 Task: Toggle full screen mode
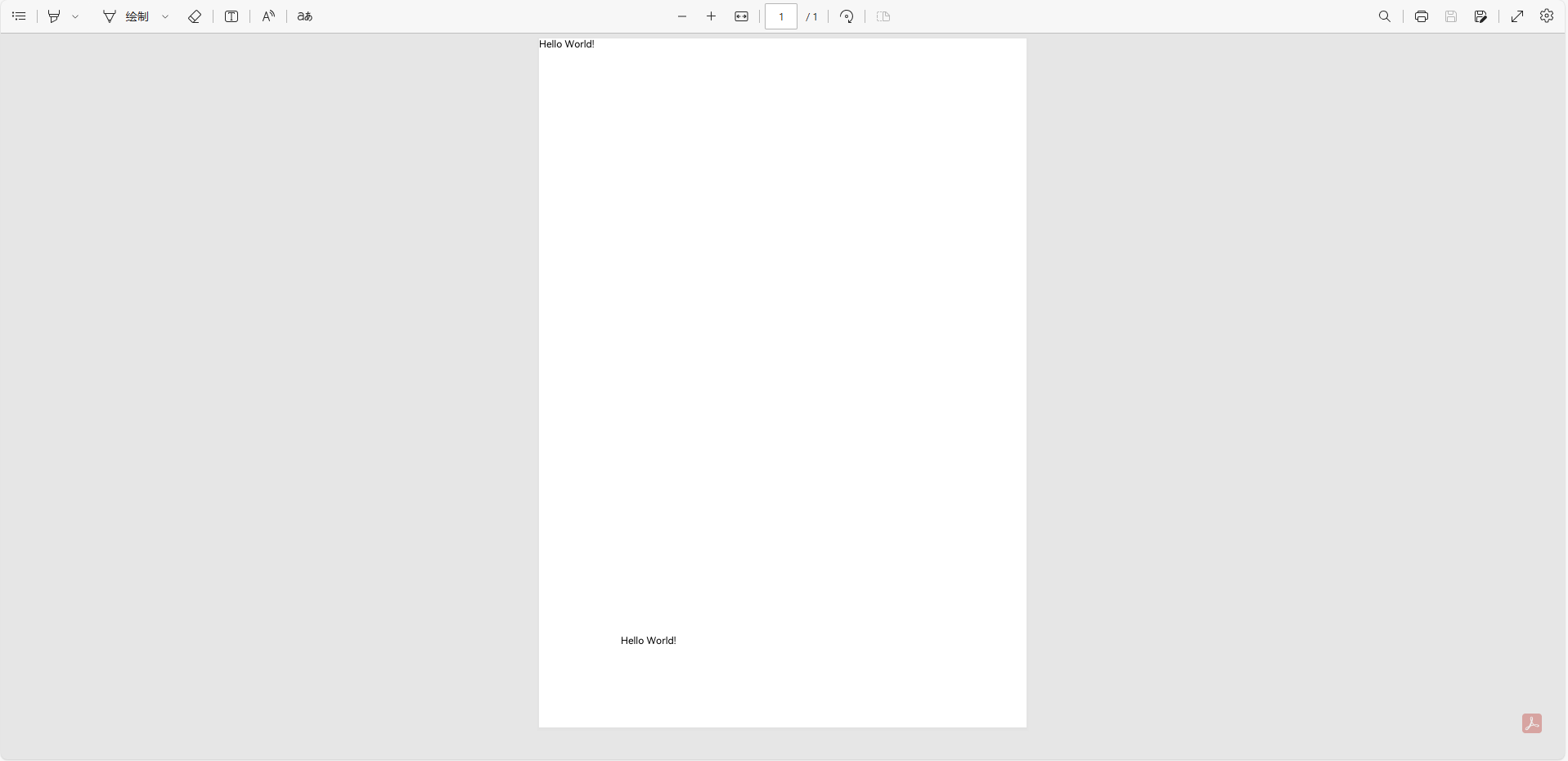(x=1517, y=16)
